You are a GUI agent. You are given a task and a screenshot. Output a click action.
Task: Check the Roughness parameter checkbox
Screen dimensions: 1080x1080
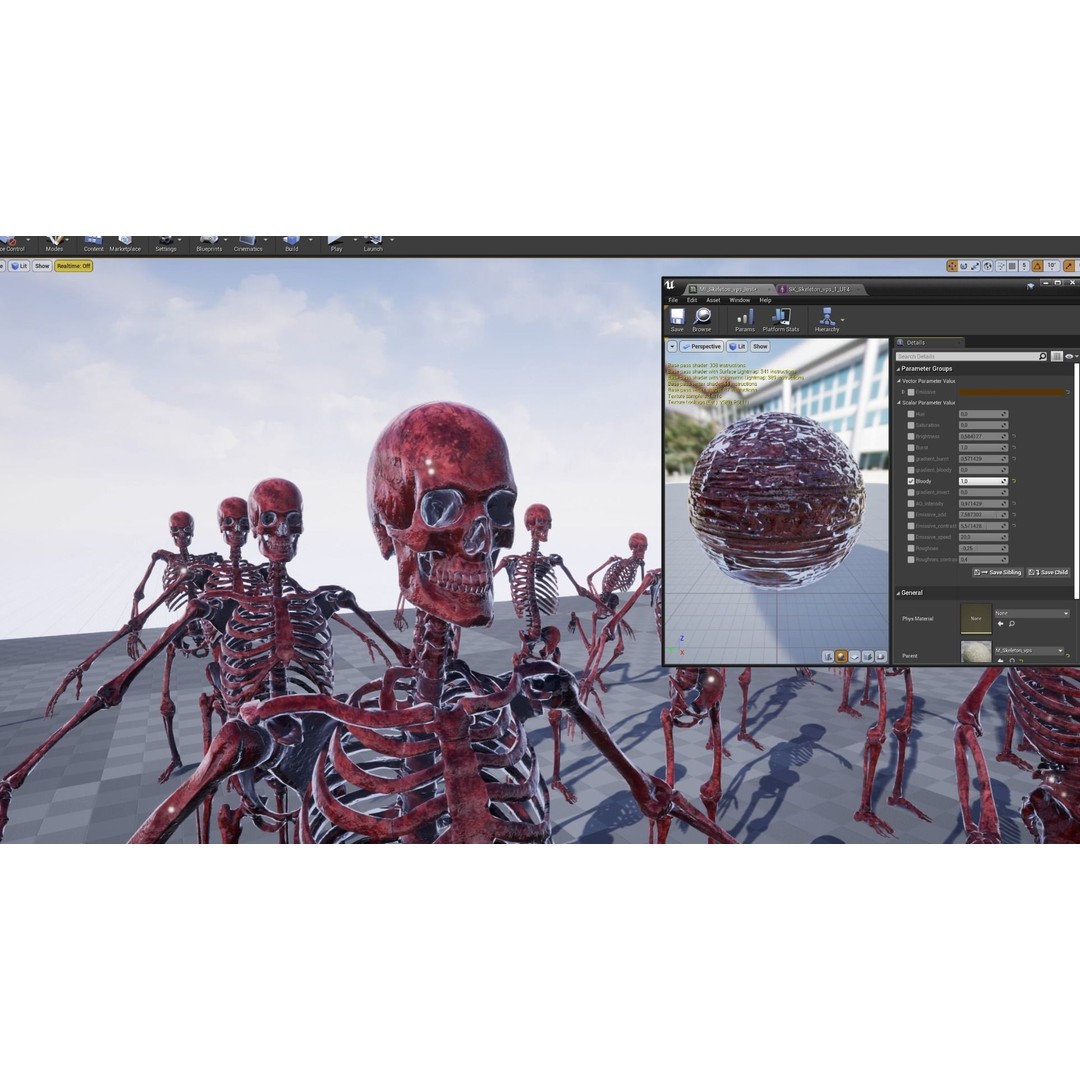pyautogui.click(x=911, y=548)
